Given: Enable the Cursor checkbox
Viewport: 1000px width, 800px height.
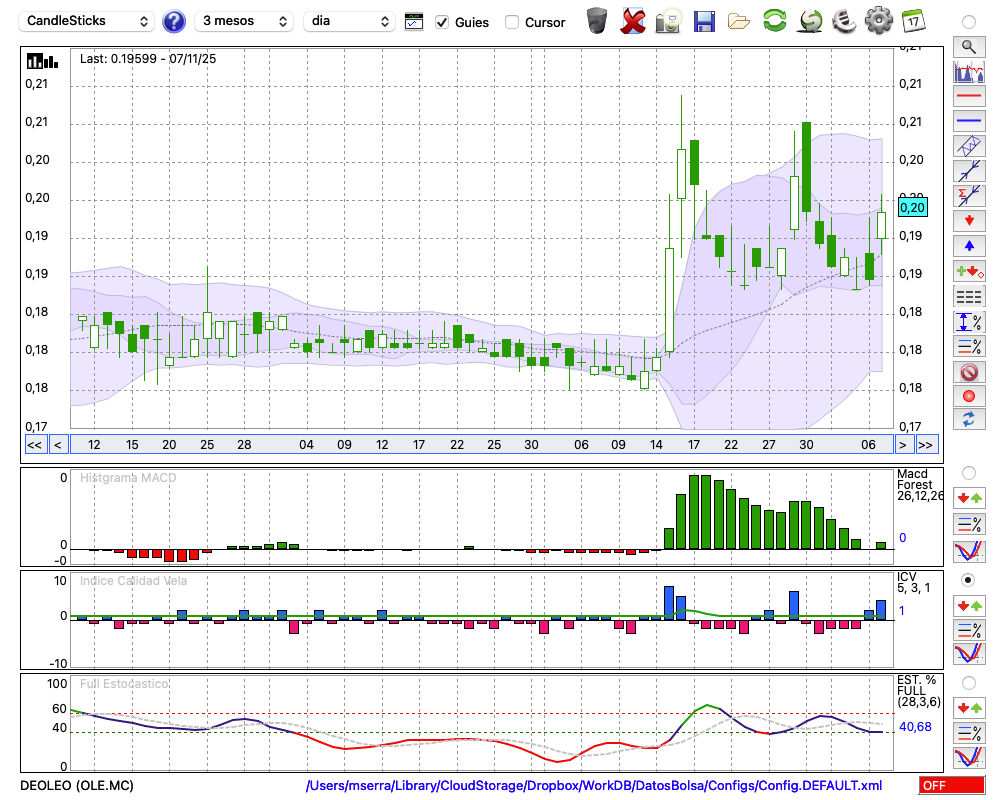Looking at the screenshot, I should click(512, 22).
